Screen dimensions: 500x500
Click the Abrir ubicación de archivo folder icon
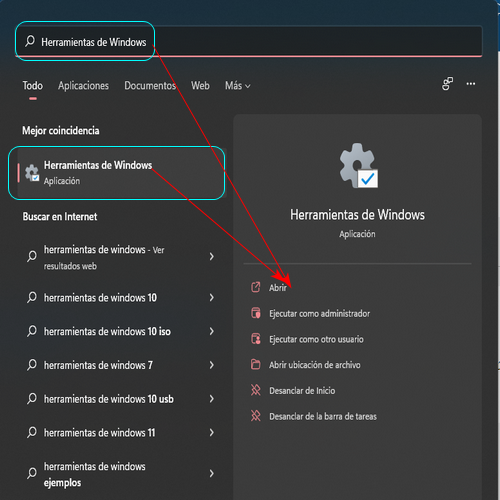pyautogui.click(x=256, y=364)
